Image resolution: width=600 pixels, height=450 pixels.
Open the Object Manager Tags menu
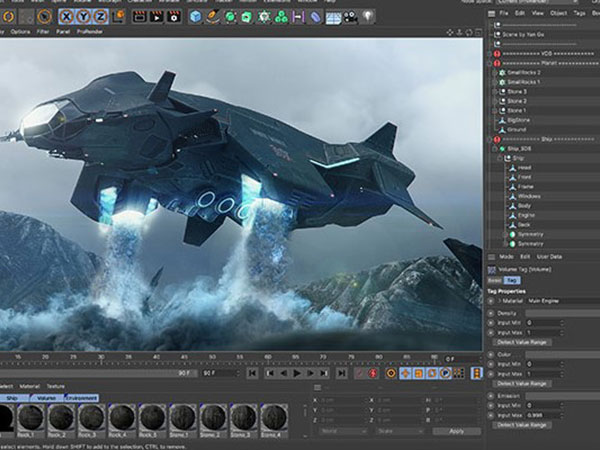[x=579, y=13]
